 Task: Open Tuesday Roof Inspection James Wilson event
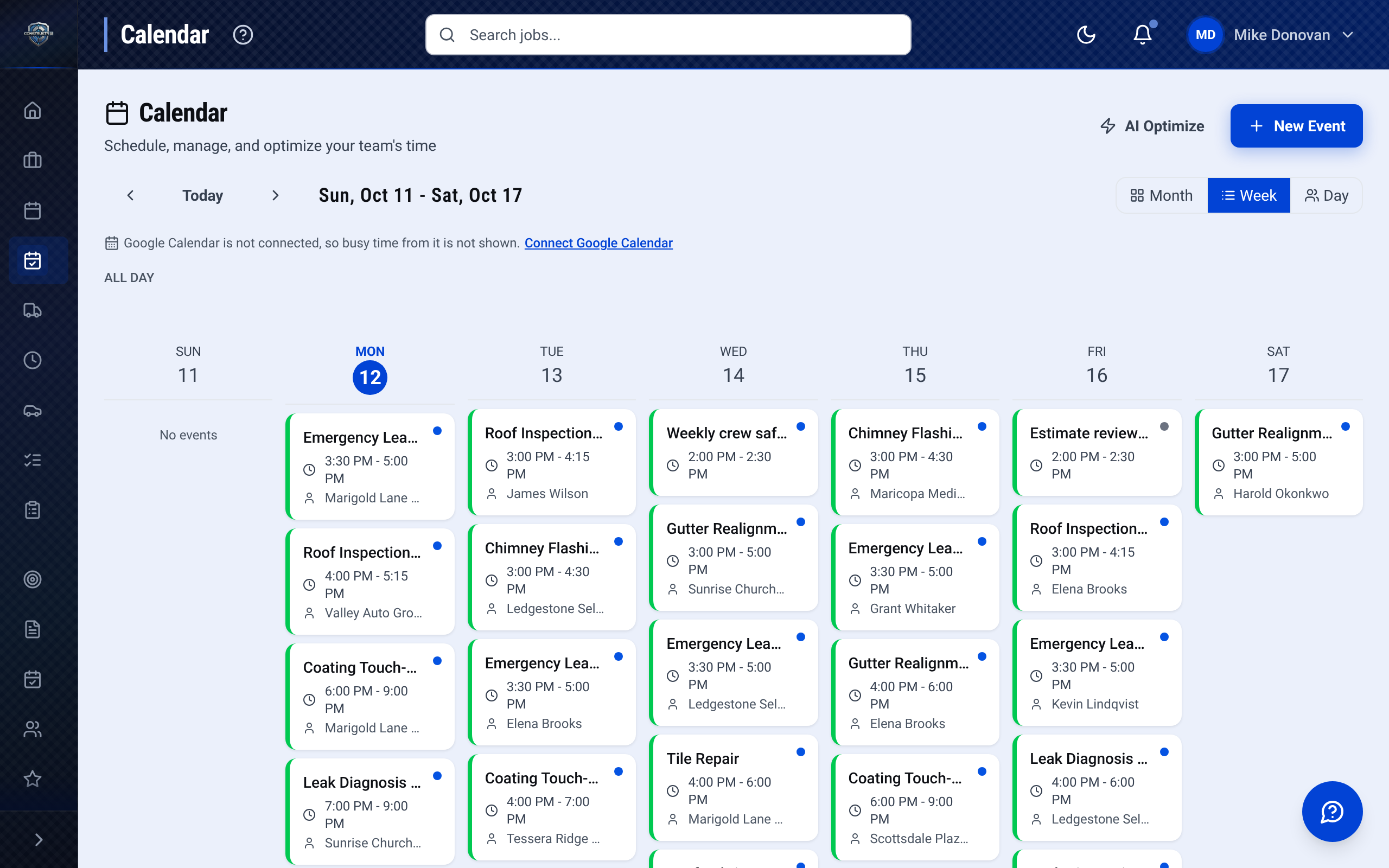[x=552, y=462]
